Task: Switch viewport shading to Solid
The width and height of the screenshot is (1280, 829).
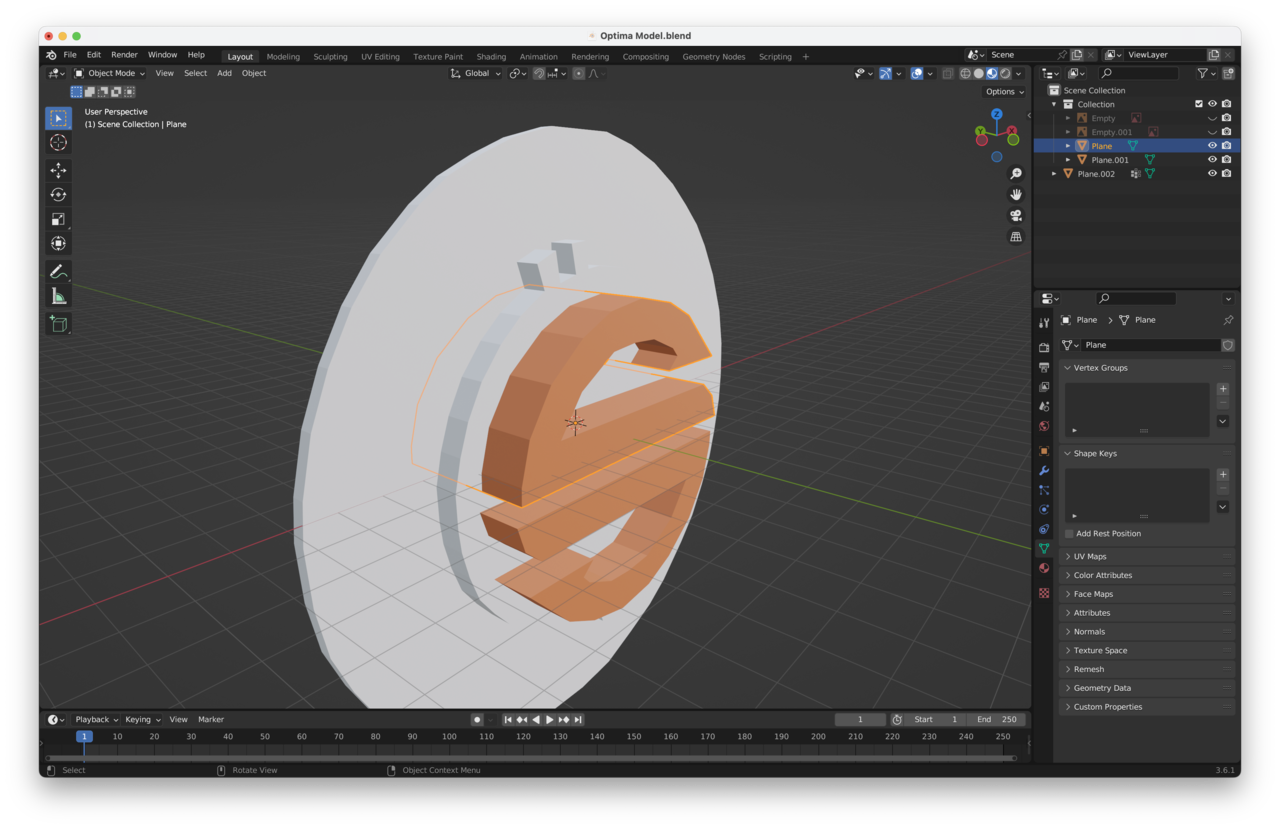Action: [979, 73]
